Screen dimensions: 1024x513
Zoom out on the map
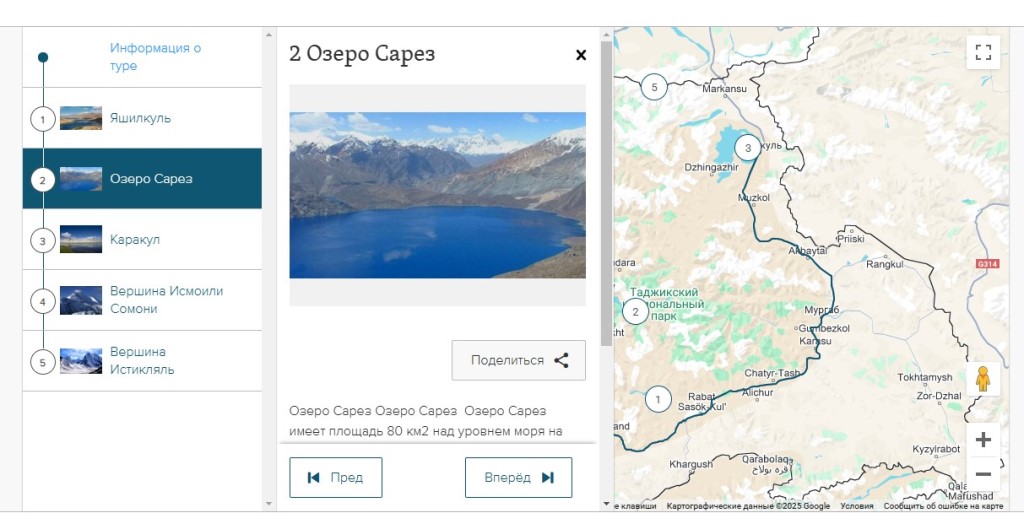click(983, 474)
